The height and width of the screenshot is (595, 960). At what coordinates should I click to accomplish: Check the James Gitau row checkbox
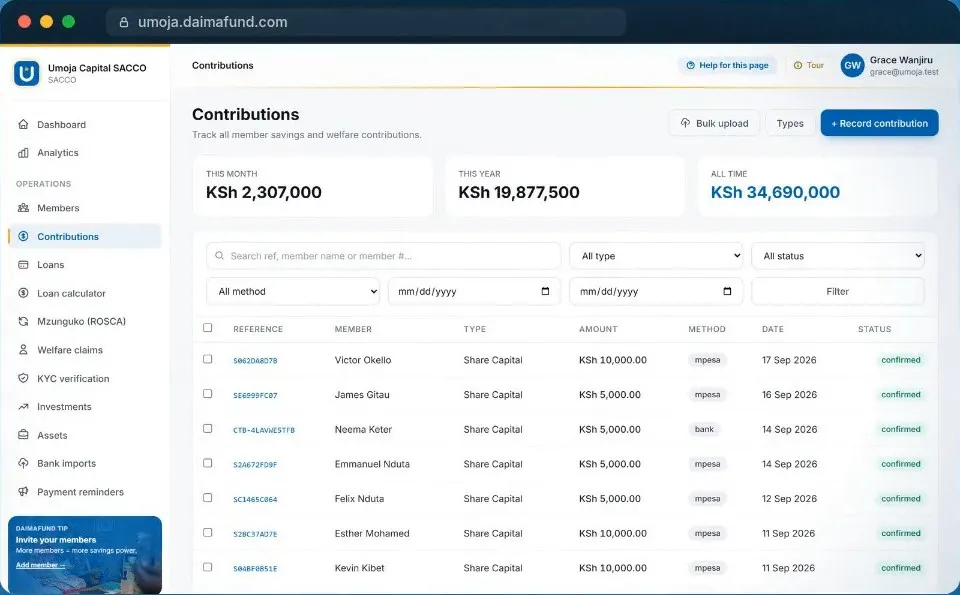coord(208,394)
